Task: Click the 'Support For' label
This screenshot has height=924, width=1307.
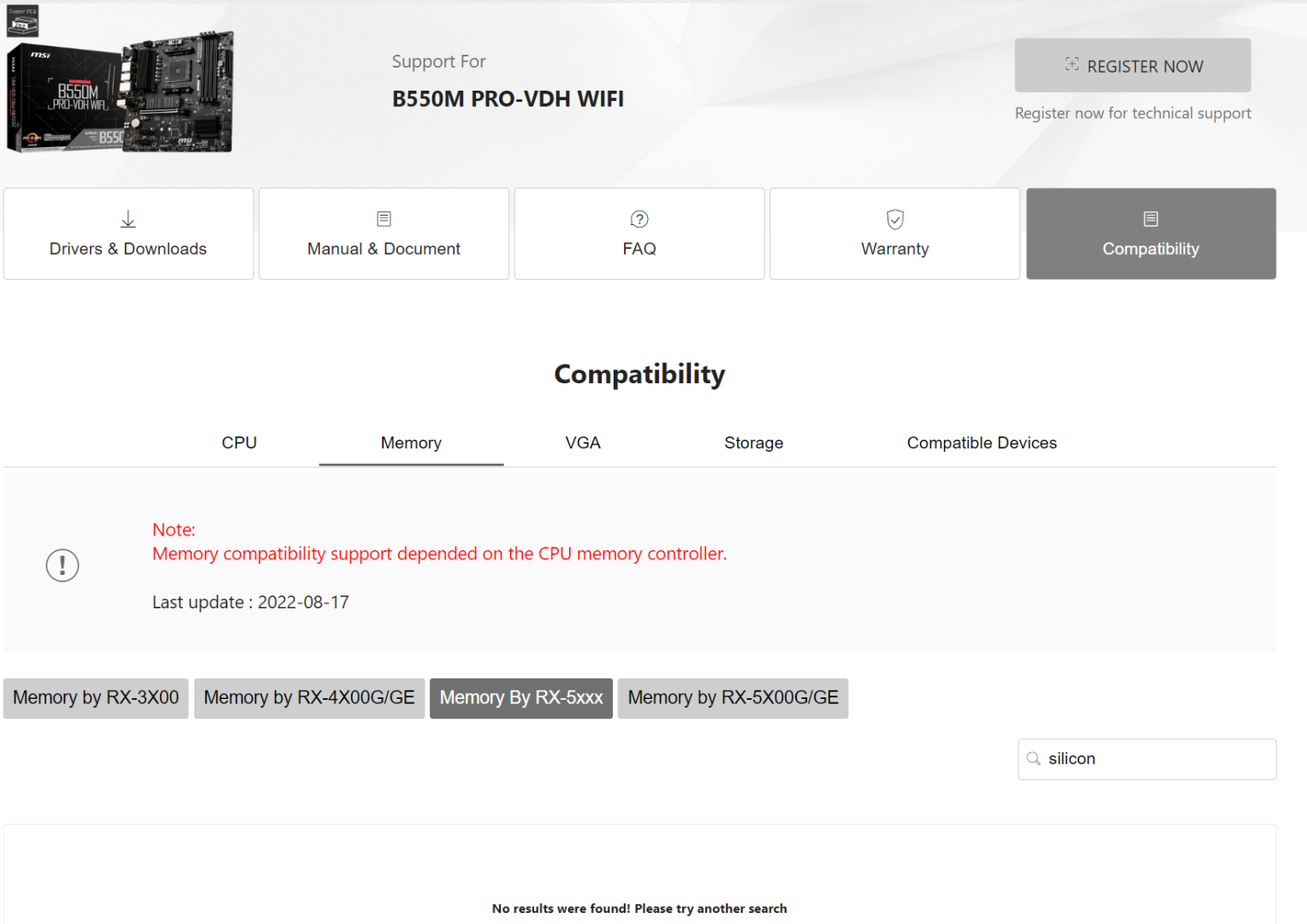Action: pos(439,62)
